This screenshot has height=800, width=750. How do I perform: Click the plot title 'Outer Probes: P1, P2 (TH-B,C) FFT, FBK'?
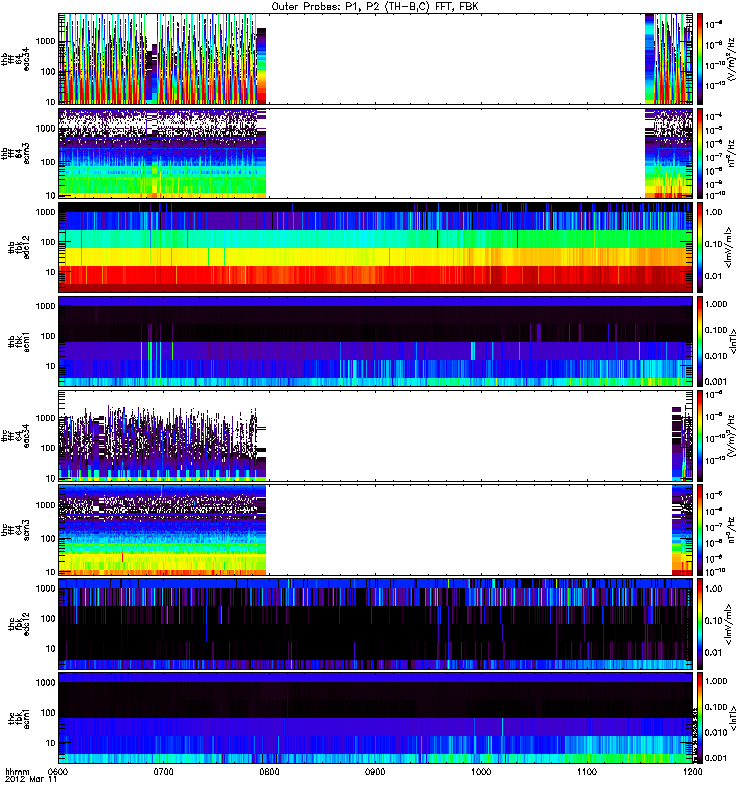[375, 7]
